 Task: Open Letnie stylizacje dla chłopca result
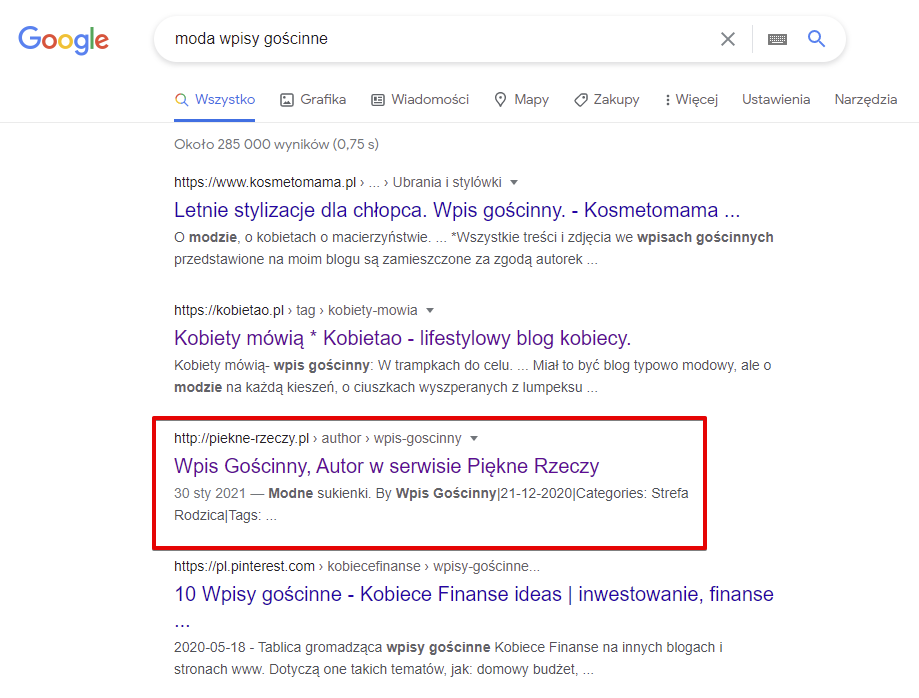pos(457,210)
